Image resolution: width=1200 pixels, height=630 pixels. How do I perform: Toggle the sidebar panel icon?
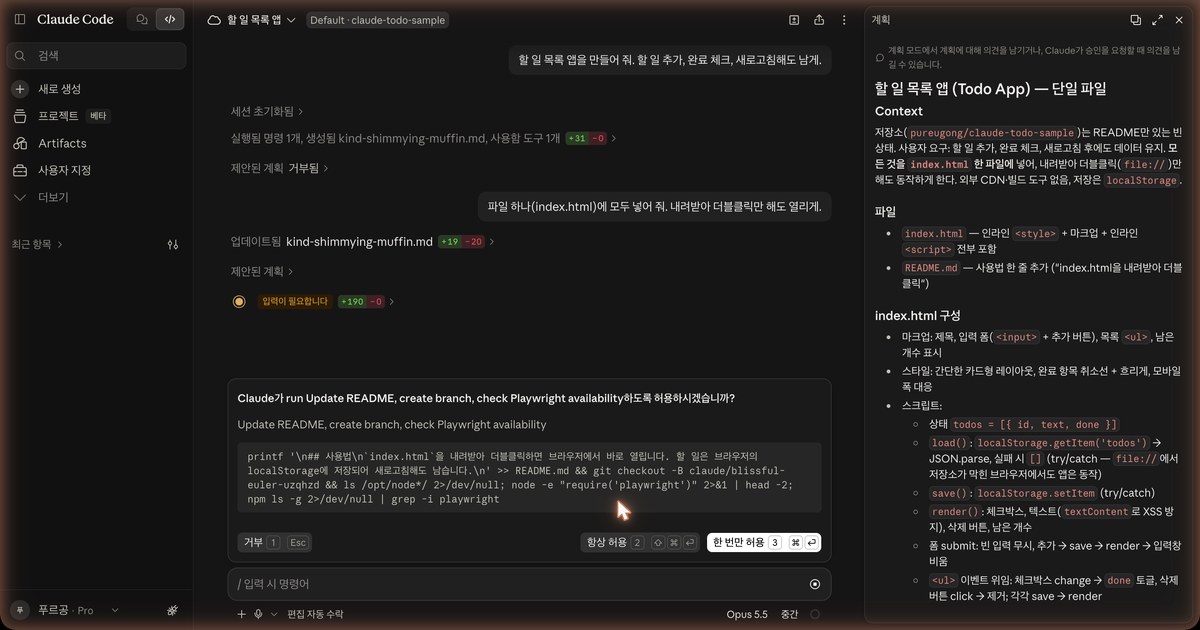[x=20, y=19]
